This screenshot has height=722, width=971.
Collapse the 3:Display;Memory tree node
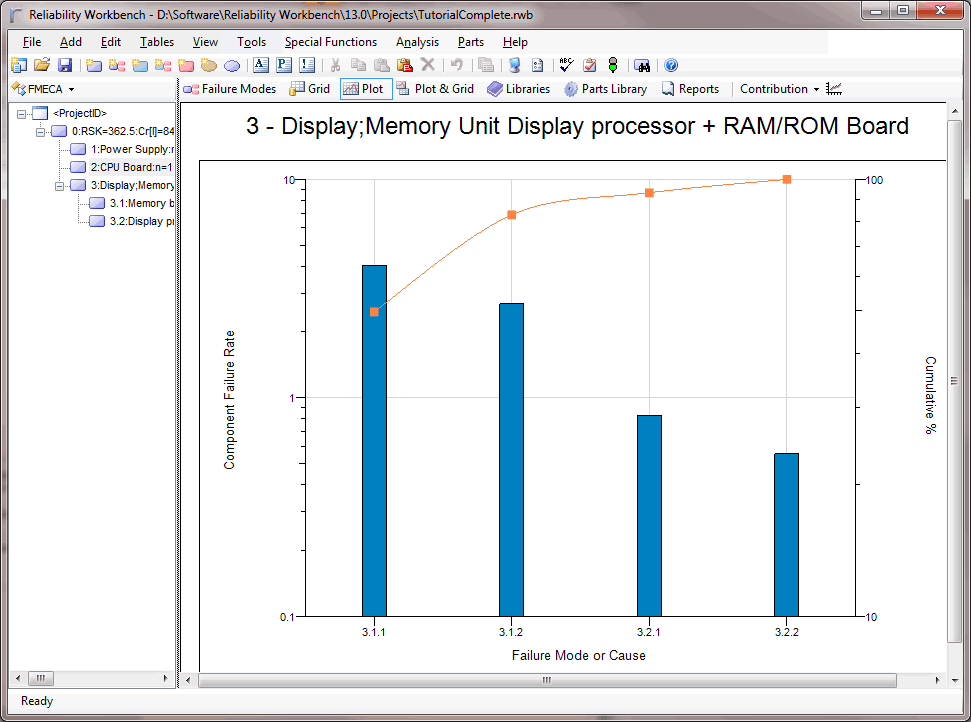(x=60, y=185)
